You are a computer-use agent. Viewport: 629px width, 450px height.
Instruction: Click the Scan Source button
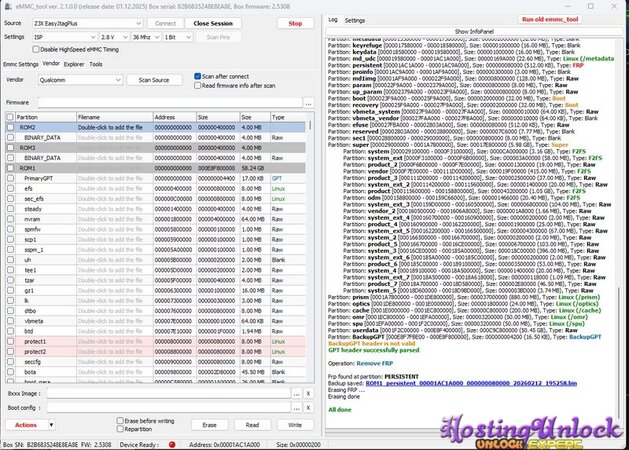point(153,80)
